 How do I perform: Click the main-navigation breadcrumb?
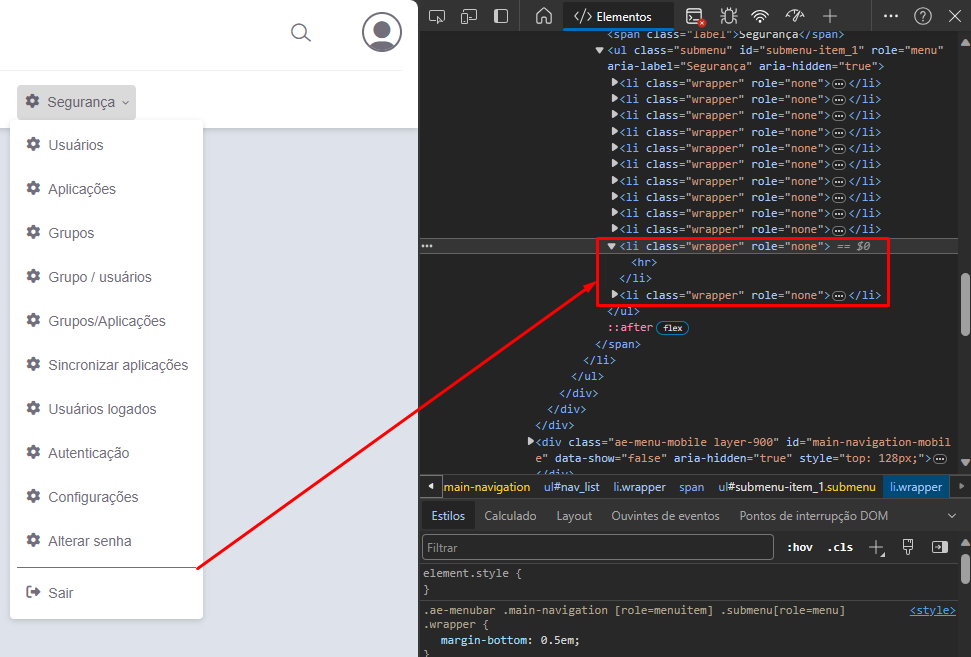pos(487,487)
